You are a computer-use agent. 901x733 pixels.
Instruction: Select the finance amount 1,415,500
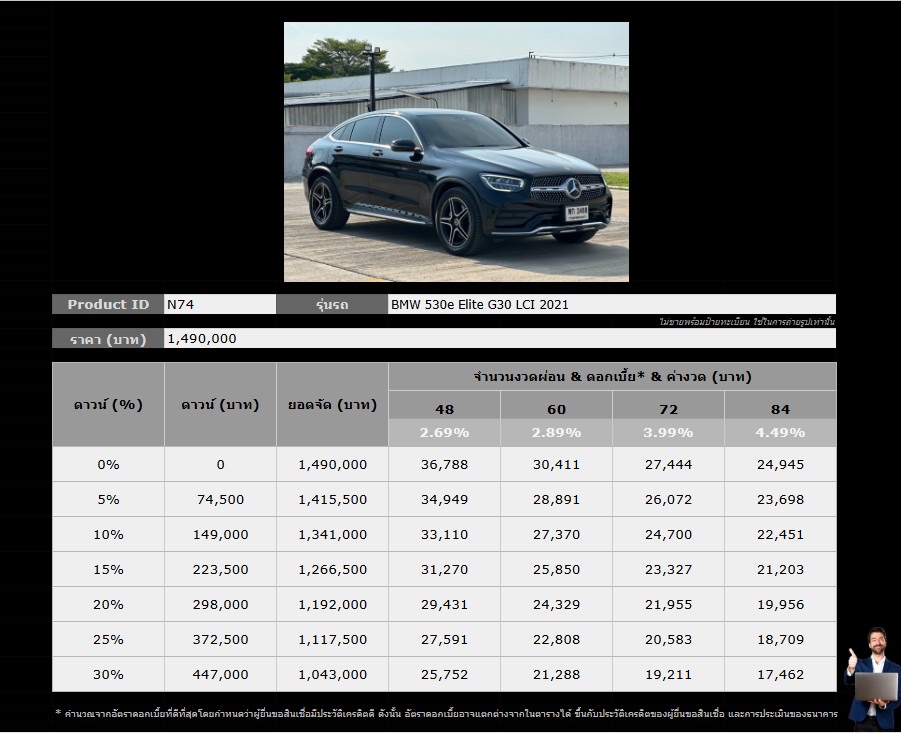coord(332,499)
